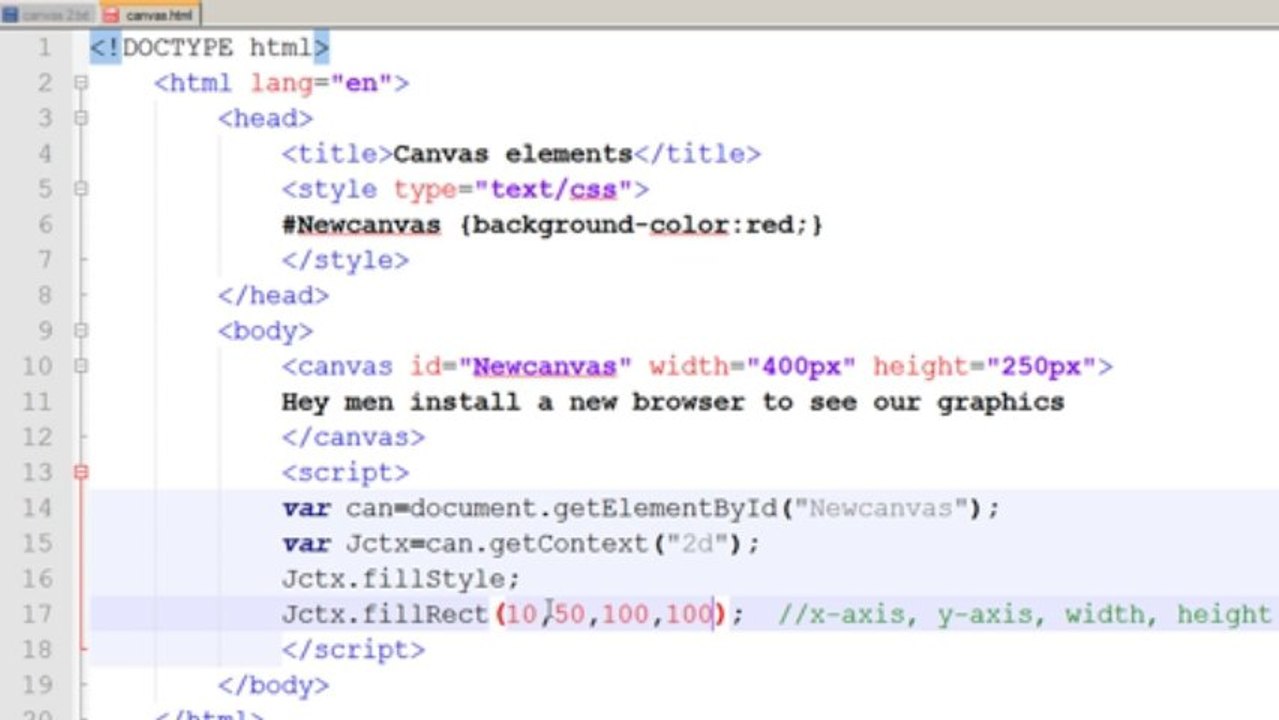Collapse the script block red fold marker on line 13
The image size is (1279, 720).
click(81, 472)
